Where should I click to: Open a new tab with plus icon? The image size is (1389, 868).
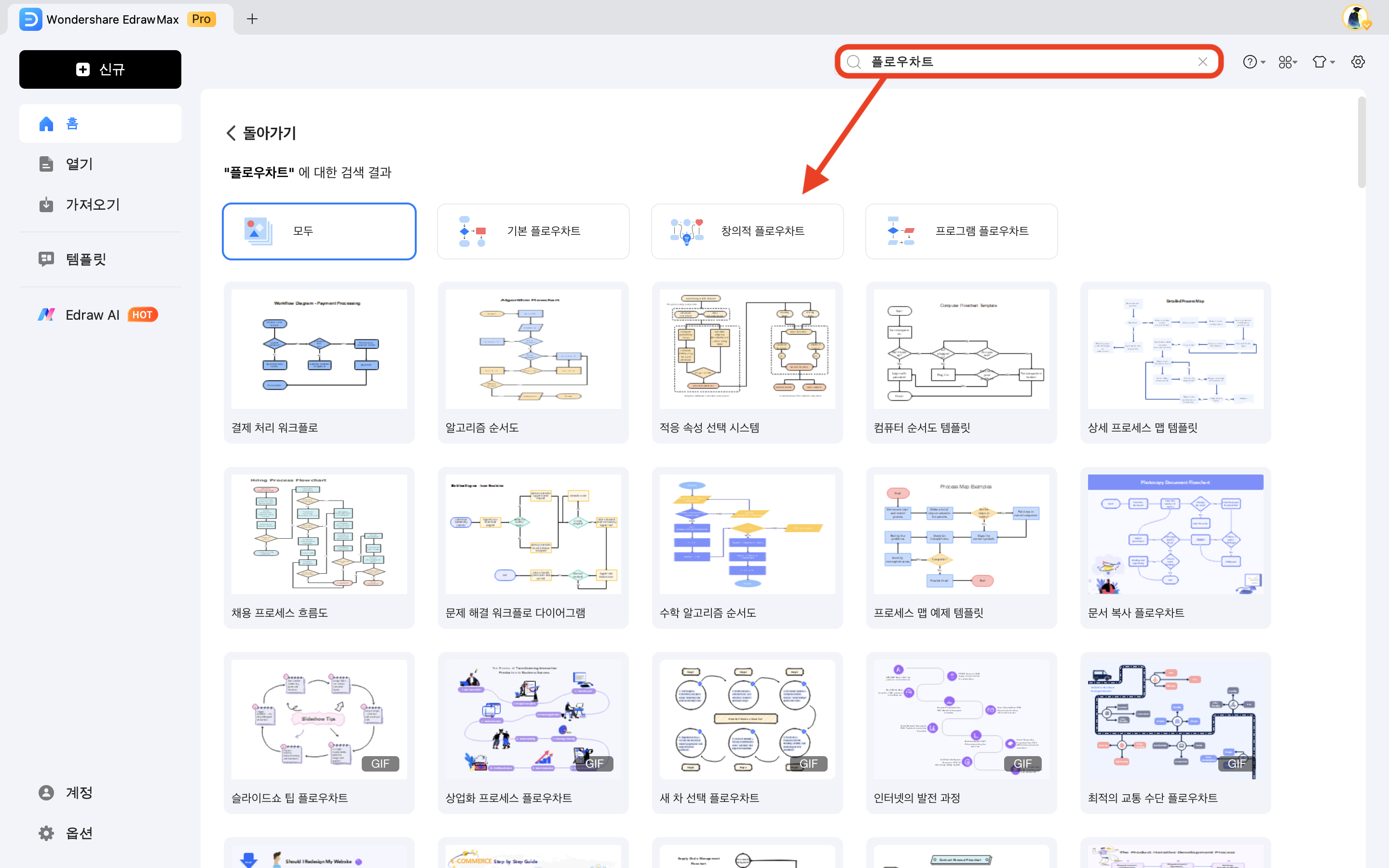pyautogui.click(x=252, y=19)
